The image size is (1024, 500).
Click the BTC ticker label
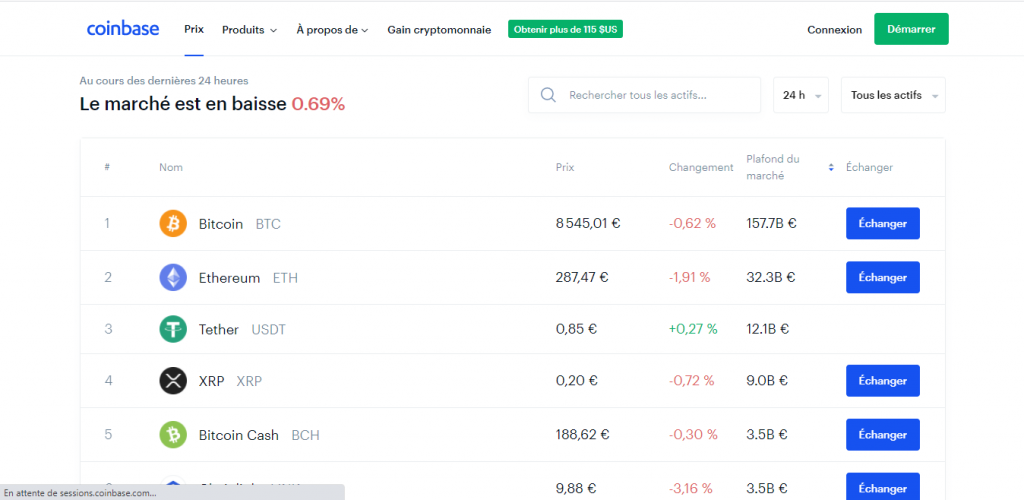click(268, 225)
